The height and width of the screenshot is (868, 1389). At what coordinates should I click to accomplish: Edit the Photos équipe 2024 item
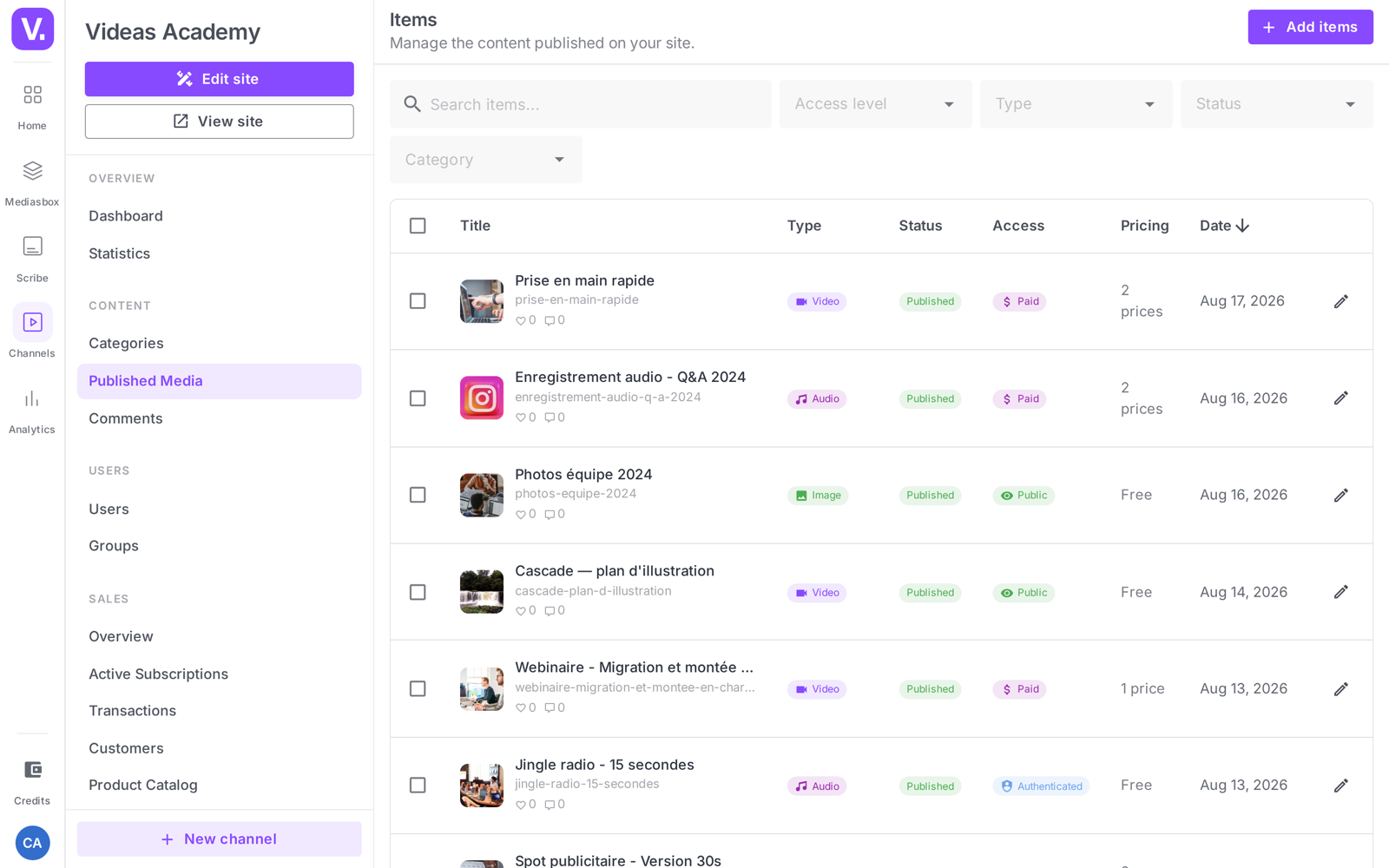[1341, 495]
